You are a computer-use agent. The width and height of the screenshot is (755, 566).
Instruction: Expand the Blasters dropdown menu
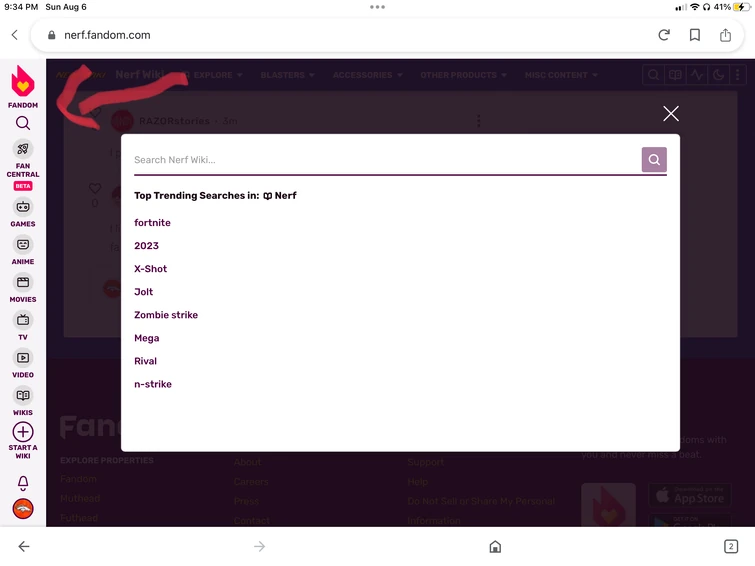coord(287,75)
